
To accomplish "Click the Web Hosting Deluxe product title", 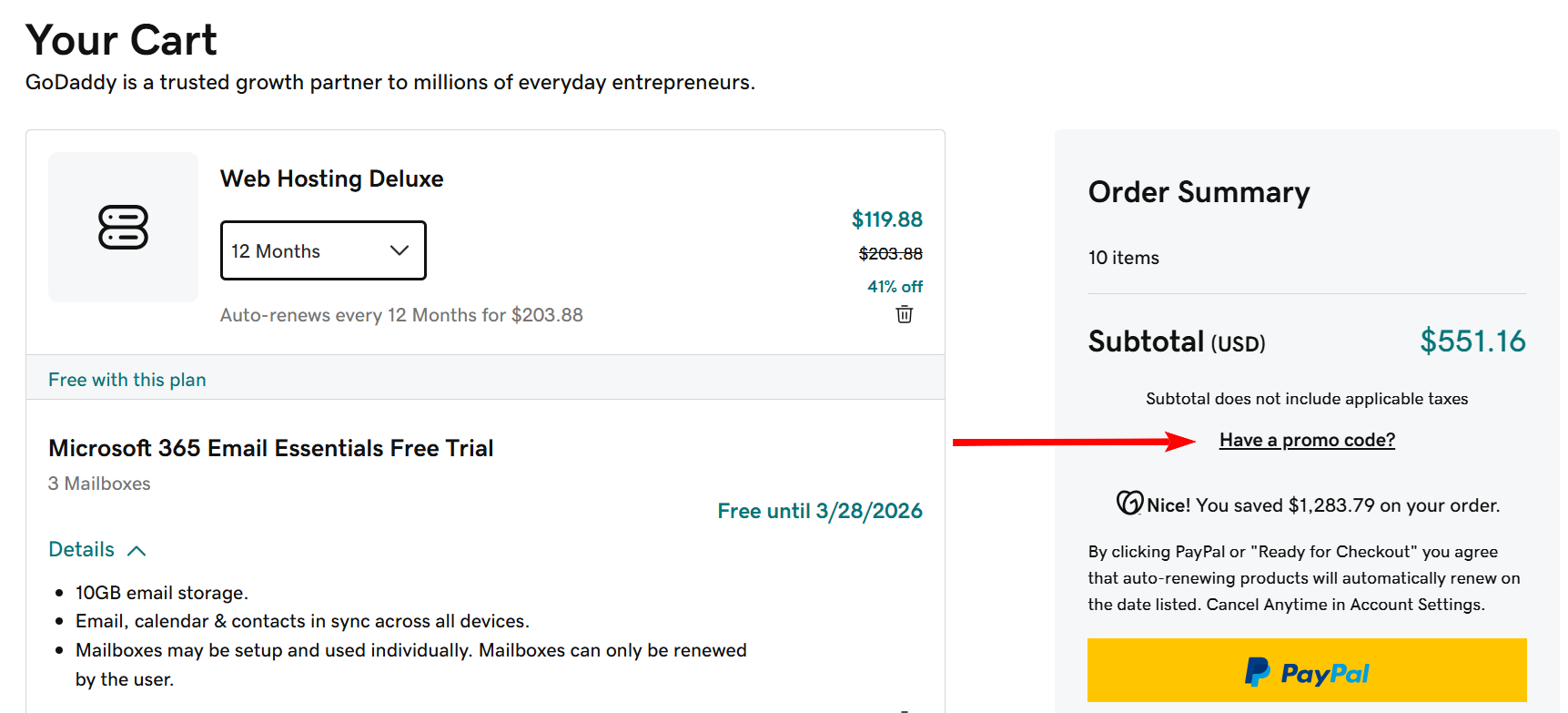I will (x=331, y=178).
